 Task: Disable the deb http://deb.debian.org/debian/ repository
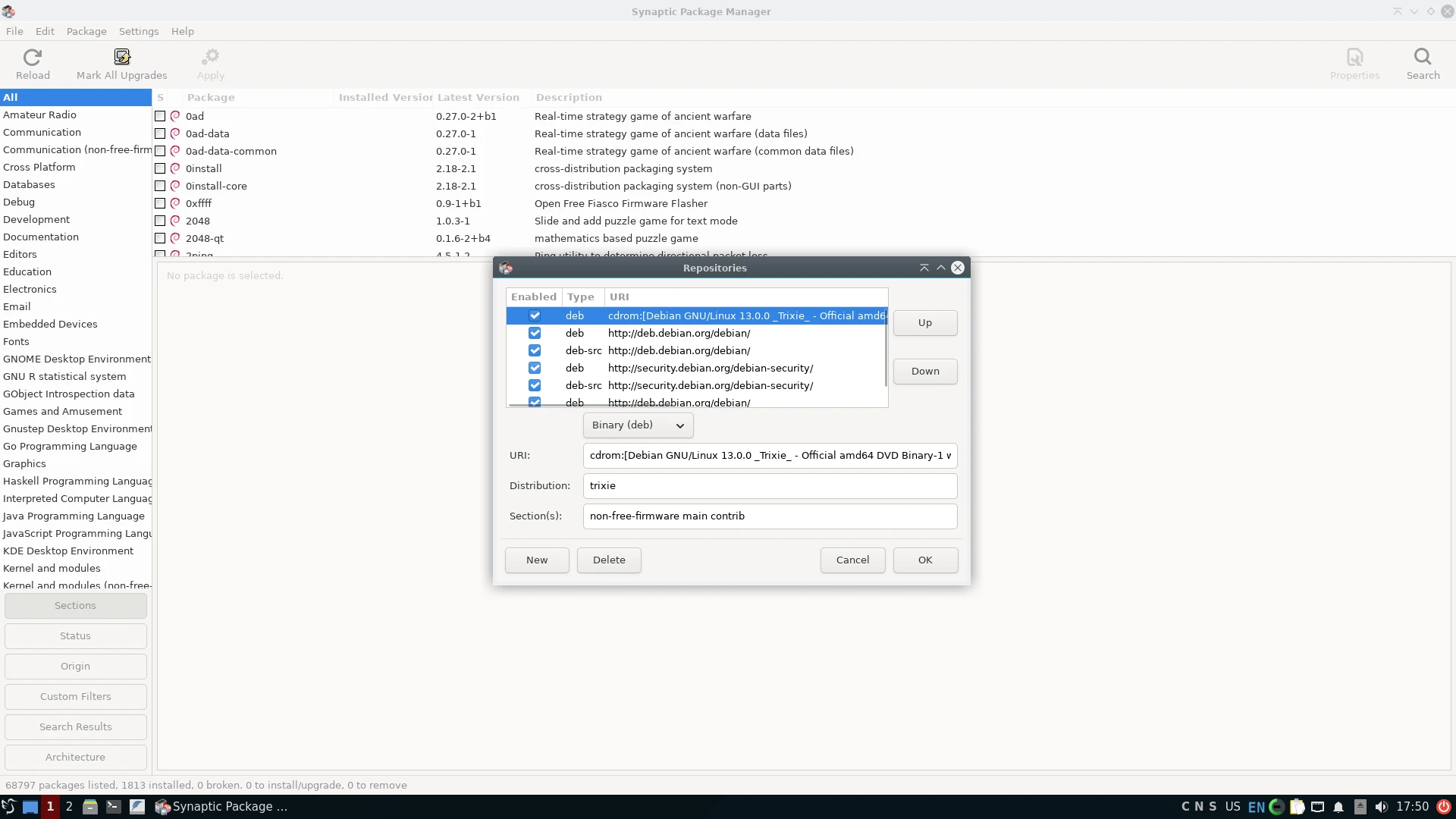(x=535, y=333)
